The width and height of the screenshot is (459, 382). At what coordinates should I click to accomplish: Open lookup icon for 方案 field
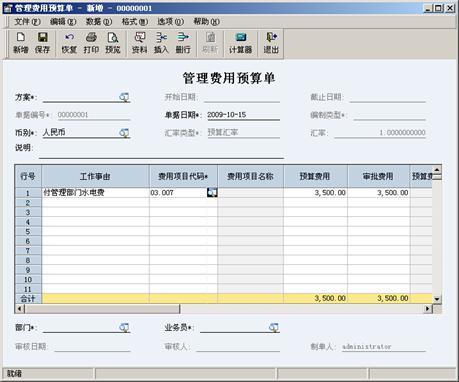point(124,97)
